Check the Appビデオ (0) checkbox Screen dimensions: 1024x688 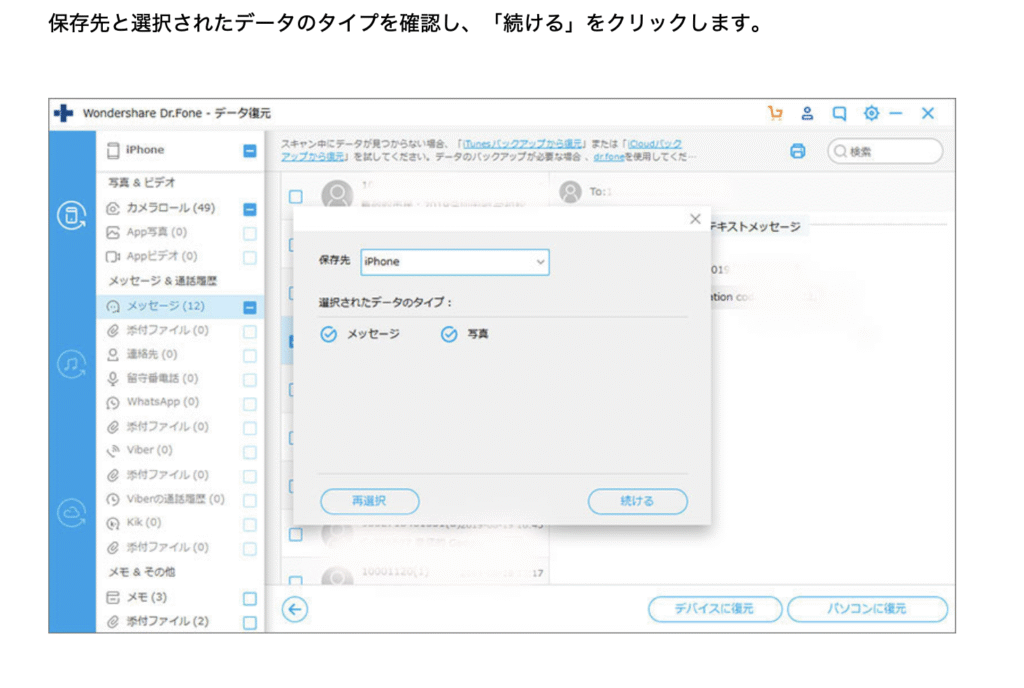pos(249,257)
